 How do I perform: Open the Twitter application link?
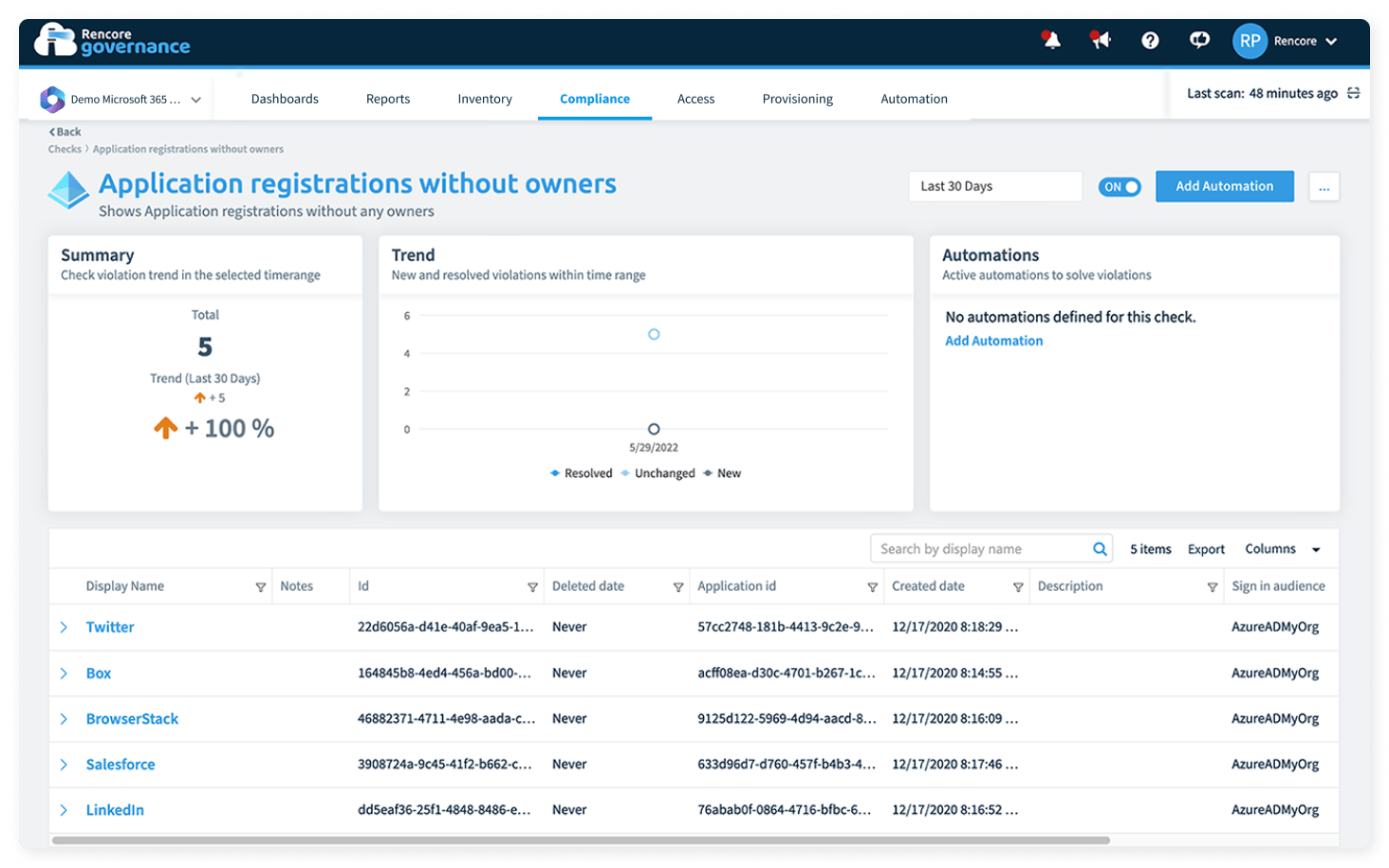coord(110,627)
